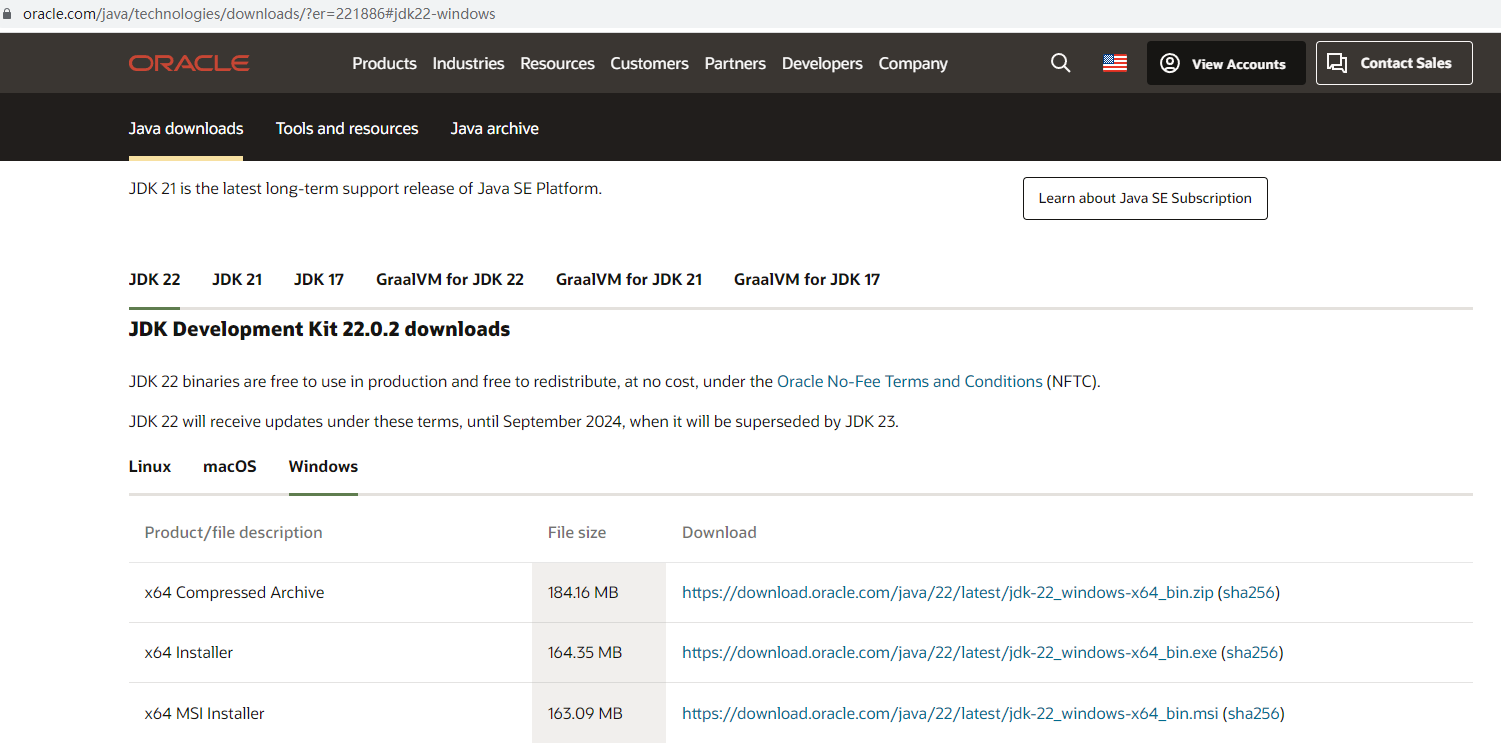
Task: Switch to the macOS platform tab
Action: tap(230, 466)
